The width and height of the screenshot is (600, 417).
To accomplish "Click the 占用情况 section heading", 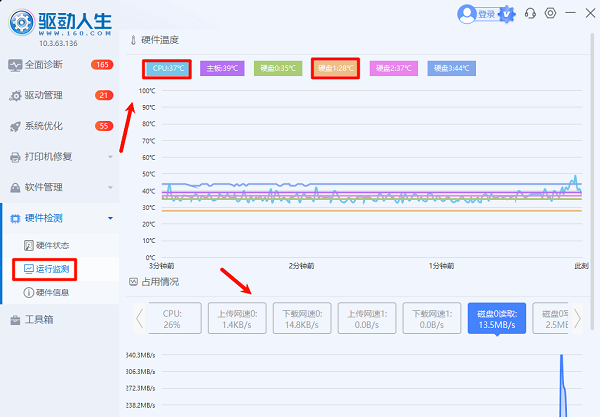I will tap(160, 282).
